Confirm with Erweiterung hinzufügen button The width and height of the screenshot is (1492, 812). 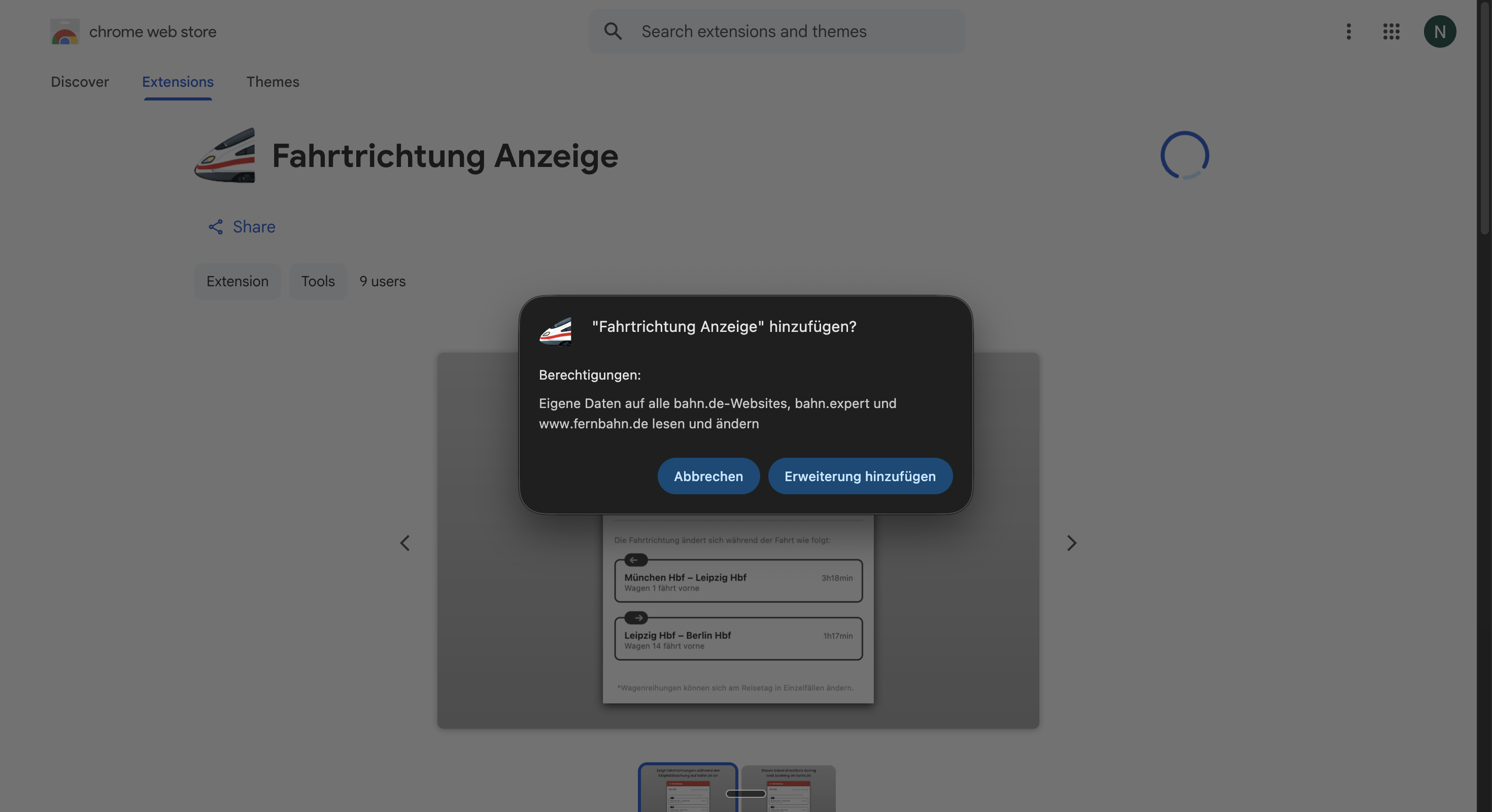860,476
